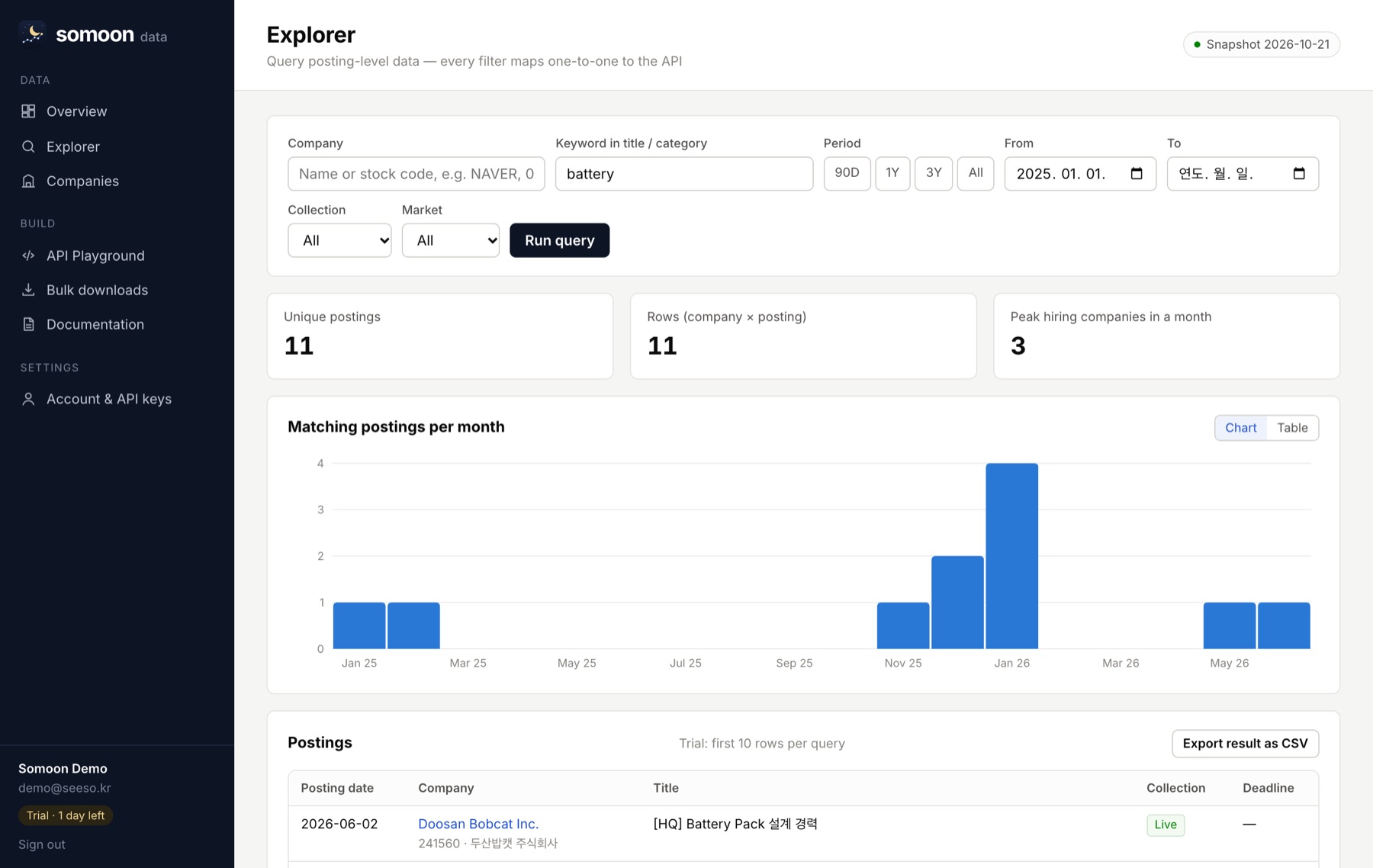Expand the Market dropdown

tap(451, 240)
